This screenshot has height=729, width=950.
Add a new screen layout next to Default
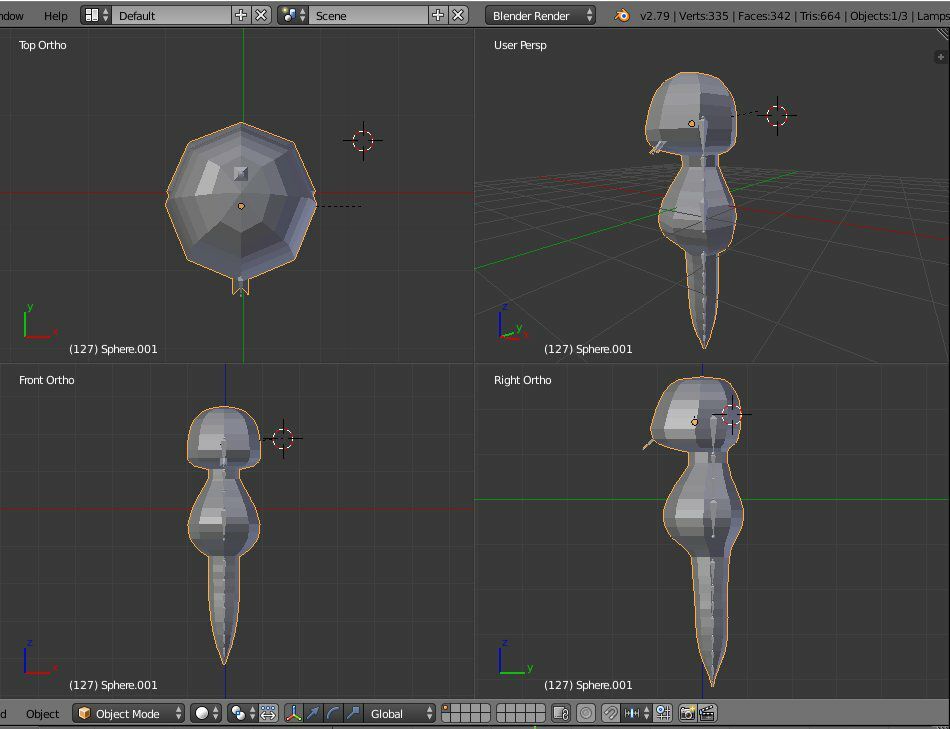241,16
